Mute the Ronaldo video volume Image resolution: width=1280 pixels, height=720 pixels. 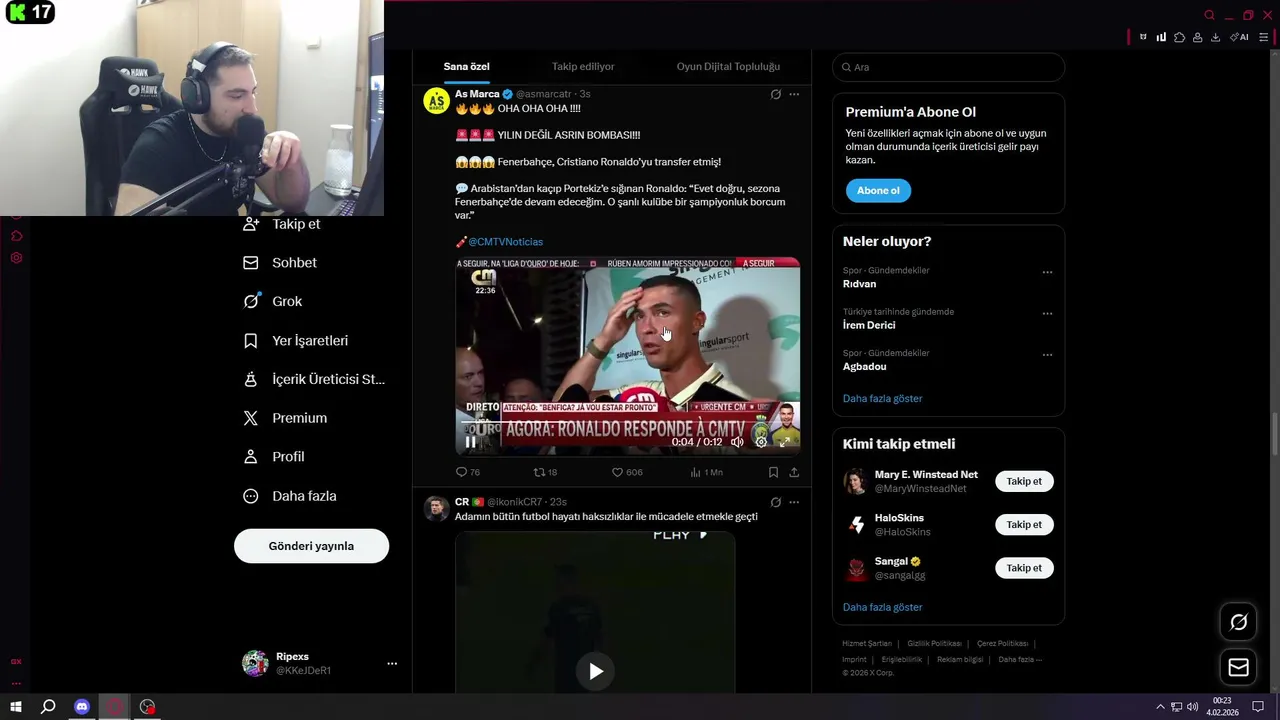[x=737, y=442]
